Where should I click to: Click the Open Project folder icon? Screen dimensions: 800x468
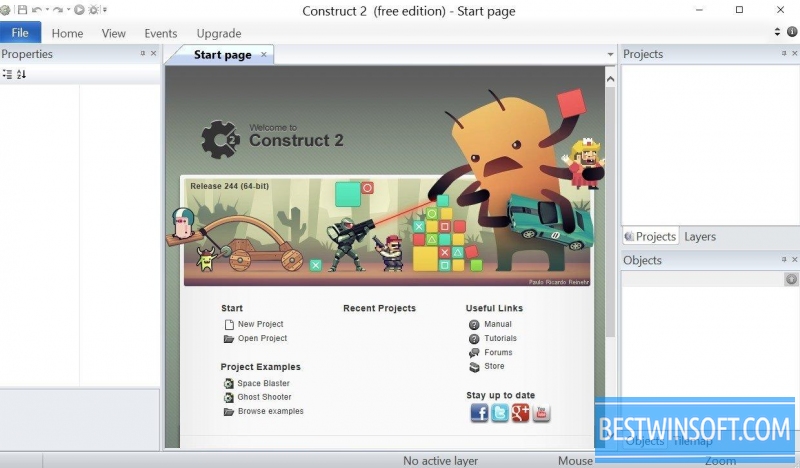tap(229, 339)
